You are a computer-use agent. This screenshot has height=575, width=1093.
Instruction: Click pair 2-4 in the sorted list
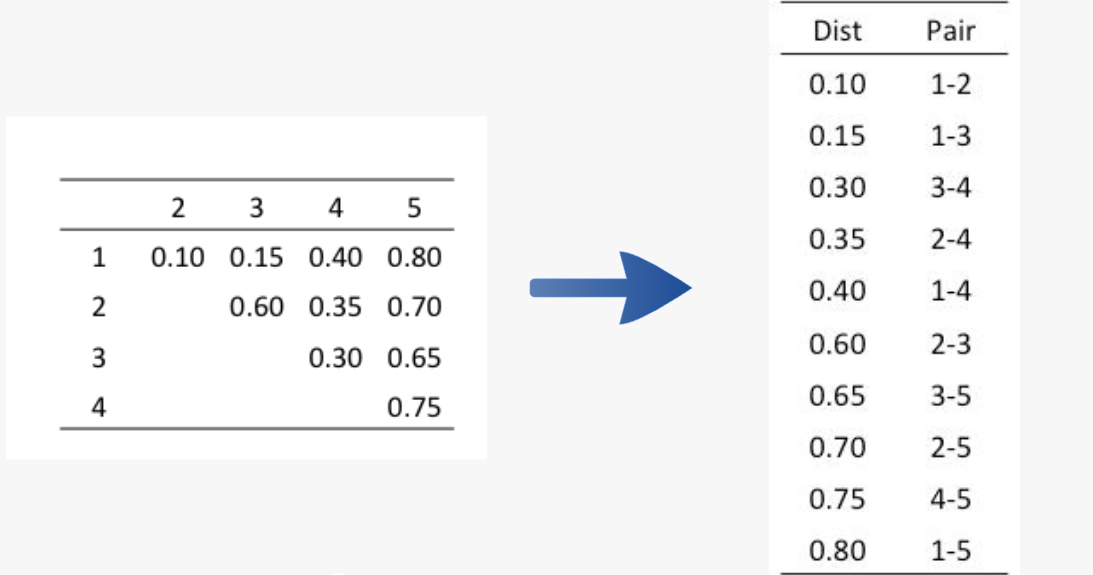(x=951, y=239)
